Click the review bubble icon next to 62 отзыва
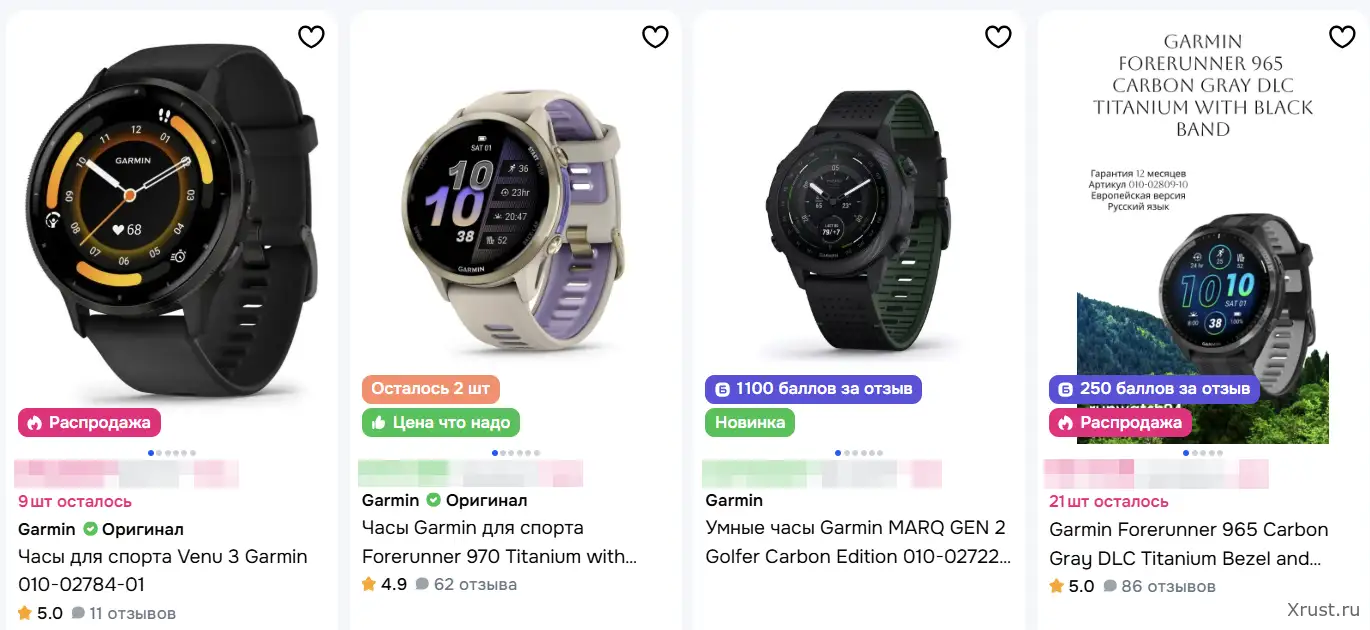 tap(422, 584)
